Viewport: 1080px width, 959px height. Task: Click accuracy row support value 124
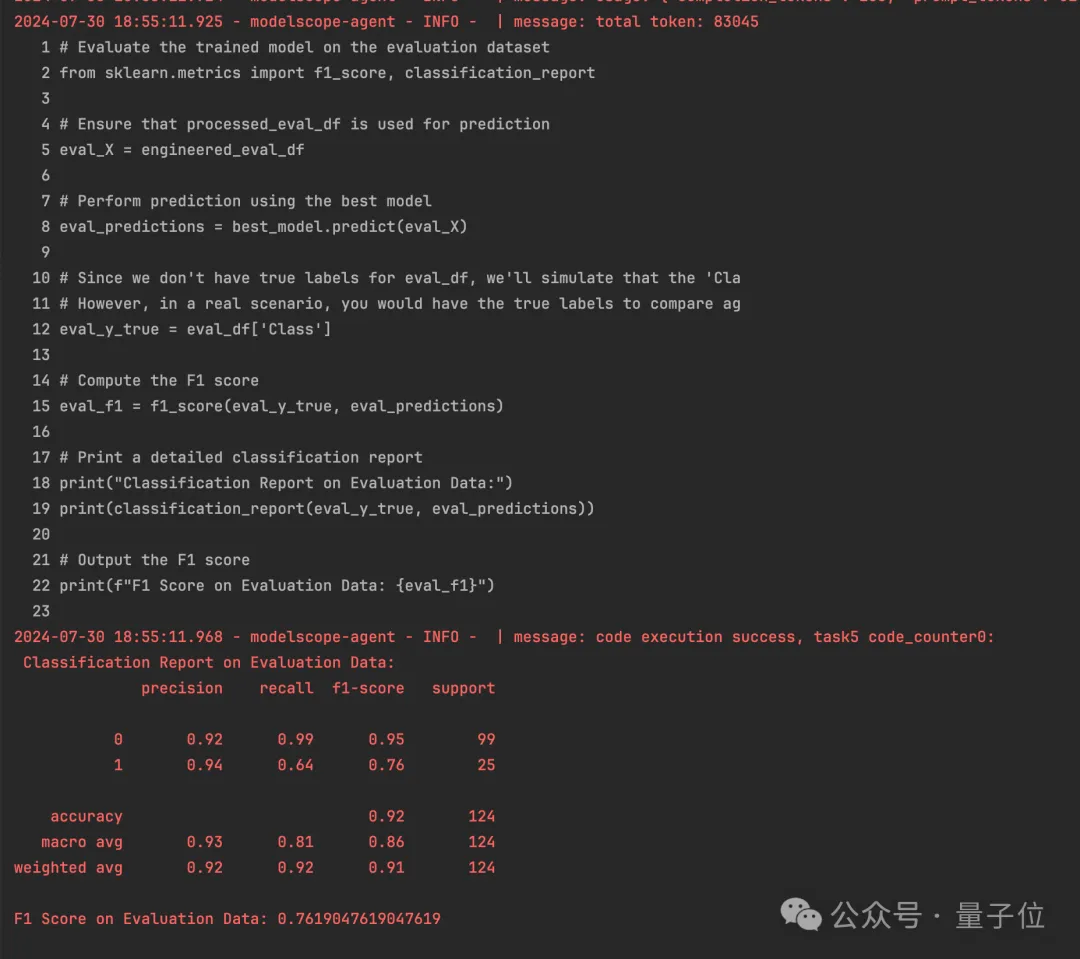click(x=481, y=816)
